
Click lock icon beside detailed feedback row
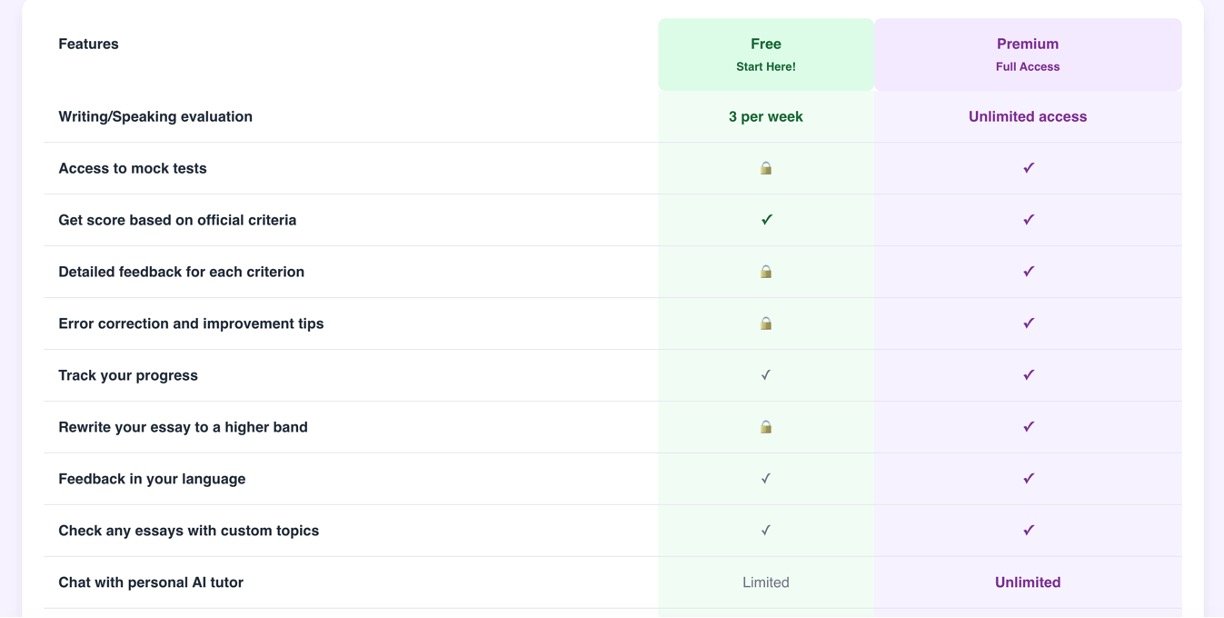coord(766,271)
